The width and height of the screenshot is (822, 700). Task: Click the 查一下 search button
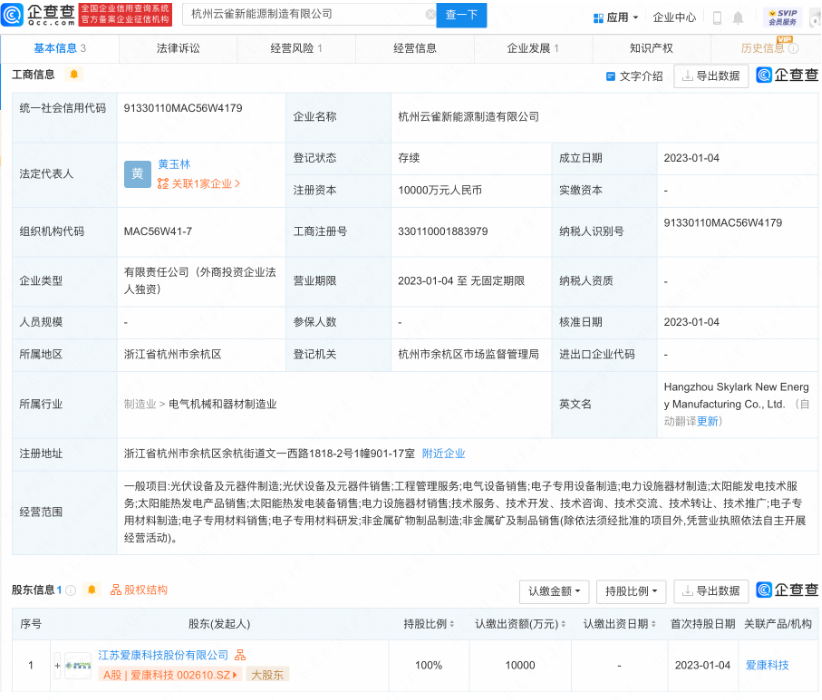click(x=462, y=15)
